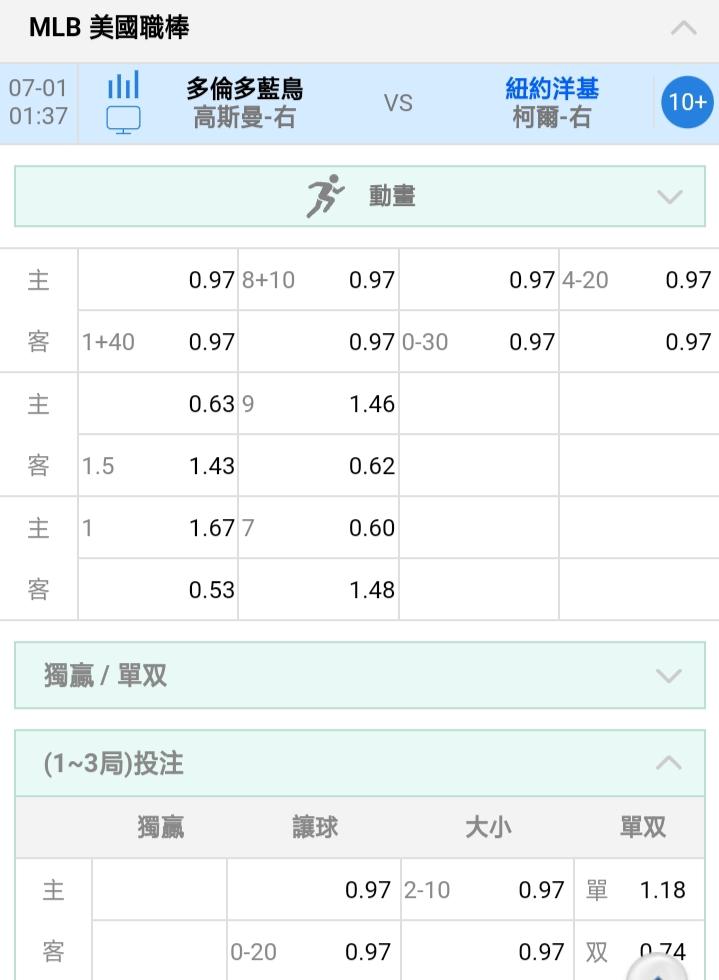Tap pitcher name 高斯曼-右
The height and width of the screenshot is (980, 719).
pyautogui.click(x=244, y=117)
